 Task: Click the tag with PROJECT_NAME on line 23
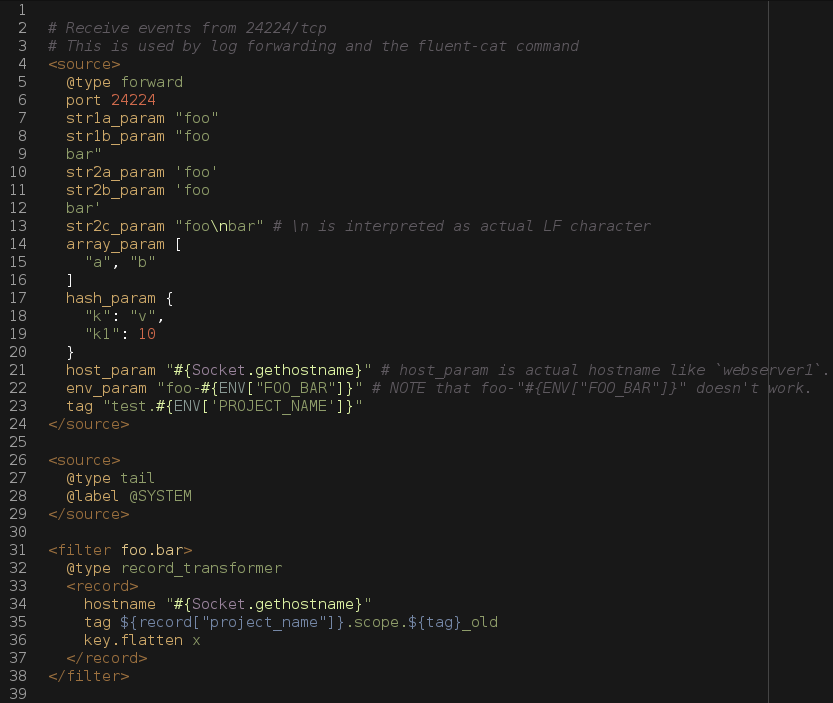coord(214,406)
